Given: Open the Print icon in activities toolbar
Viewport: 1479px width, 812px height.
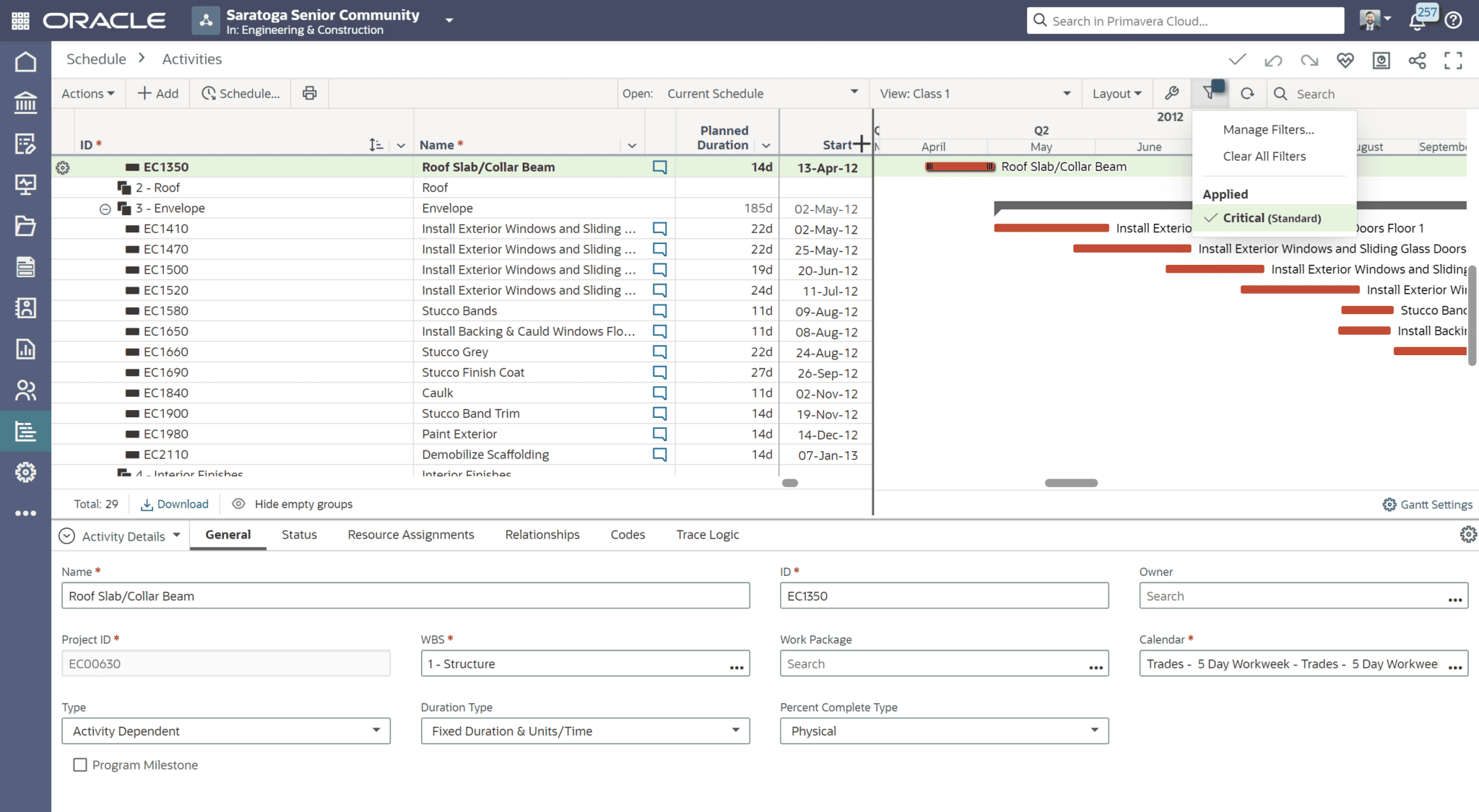Looking at the screenshot, I should (309, 93).
